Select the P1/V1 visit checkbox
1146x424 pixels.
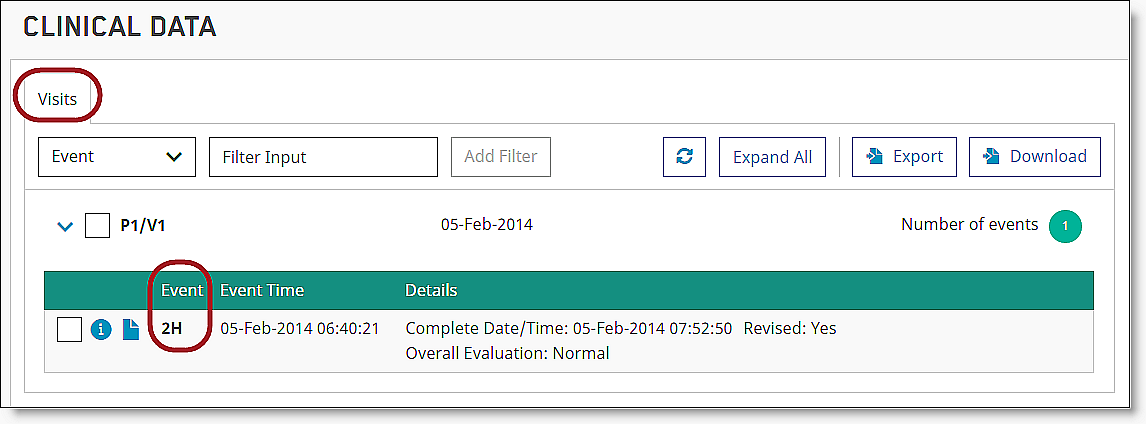(97, 226)
